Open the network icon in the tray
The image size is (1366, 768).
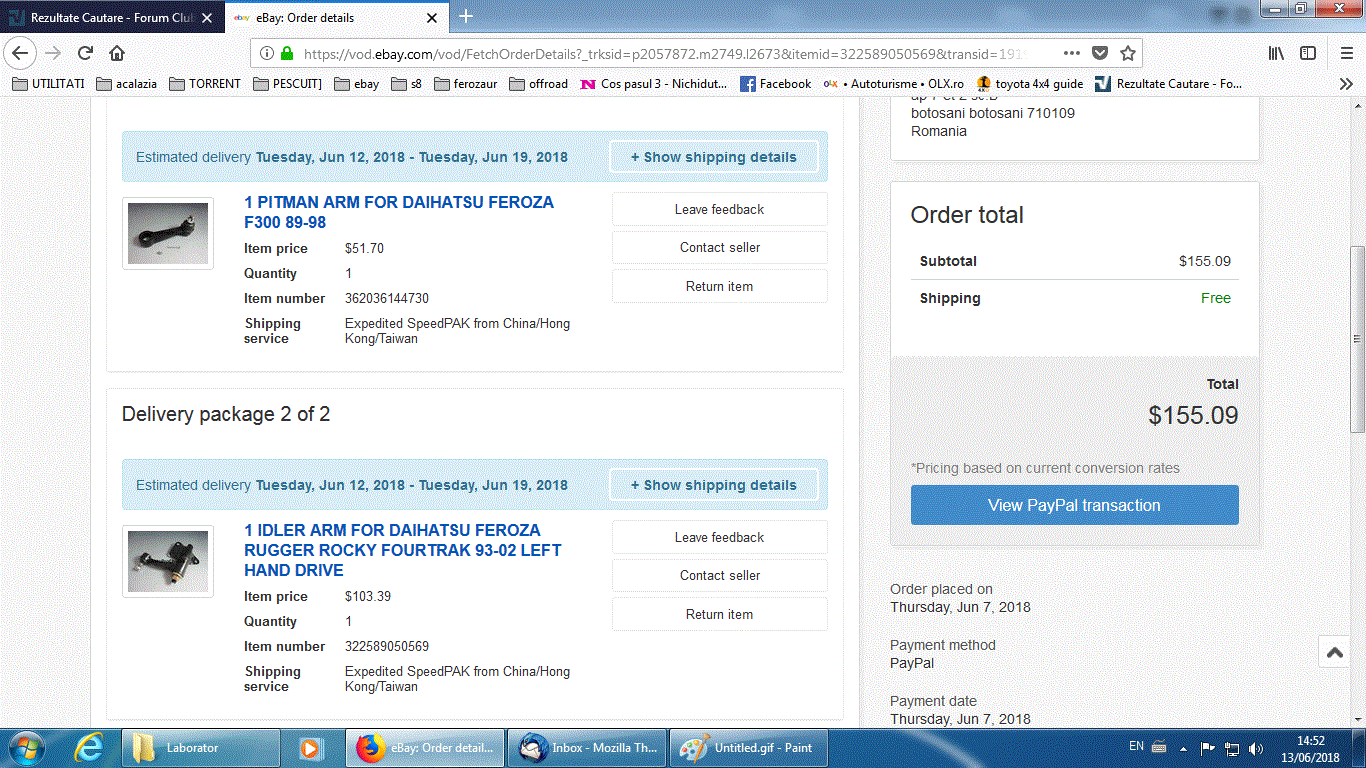tap(1232, 748)
